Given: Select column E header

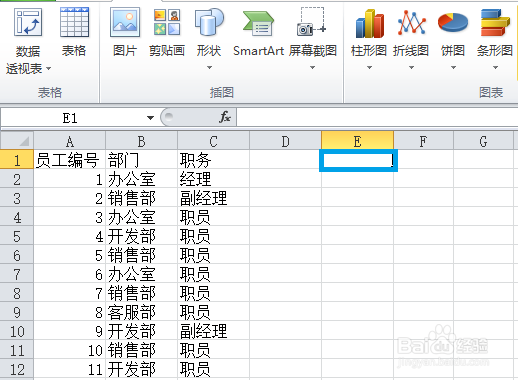Looking at the screenshot, I should [x=357, y=141].
